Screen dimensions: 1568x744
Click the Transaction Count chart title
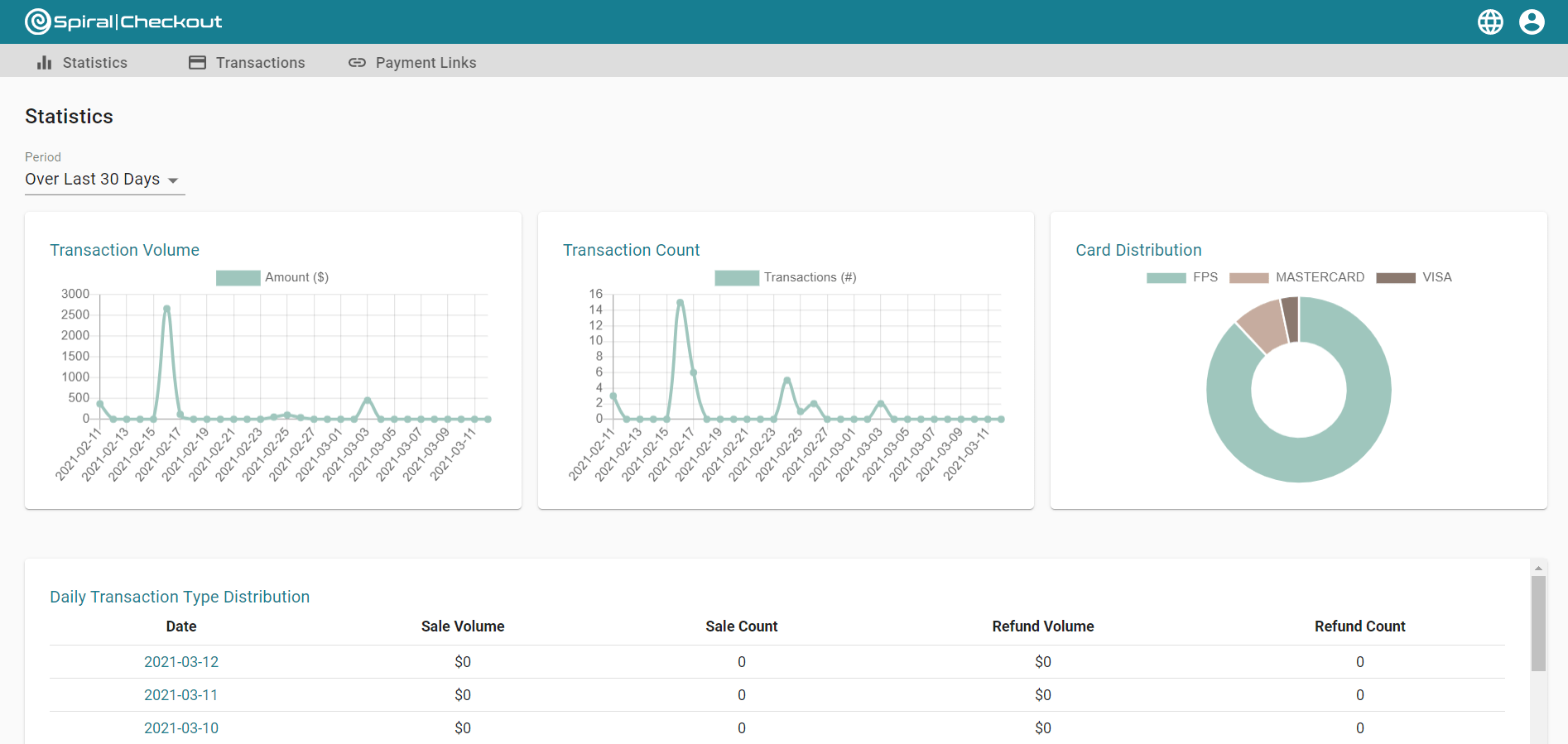[632, 250]
